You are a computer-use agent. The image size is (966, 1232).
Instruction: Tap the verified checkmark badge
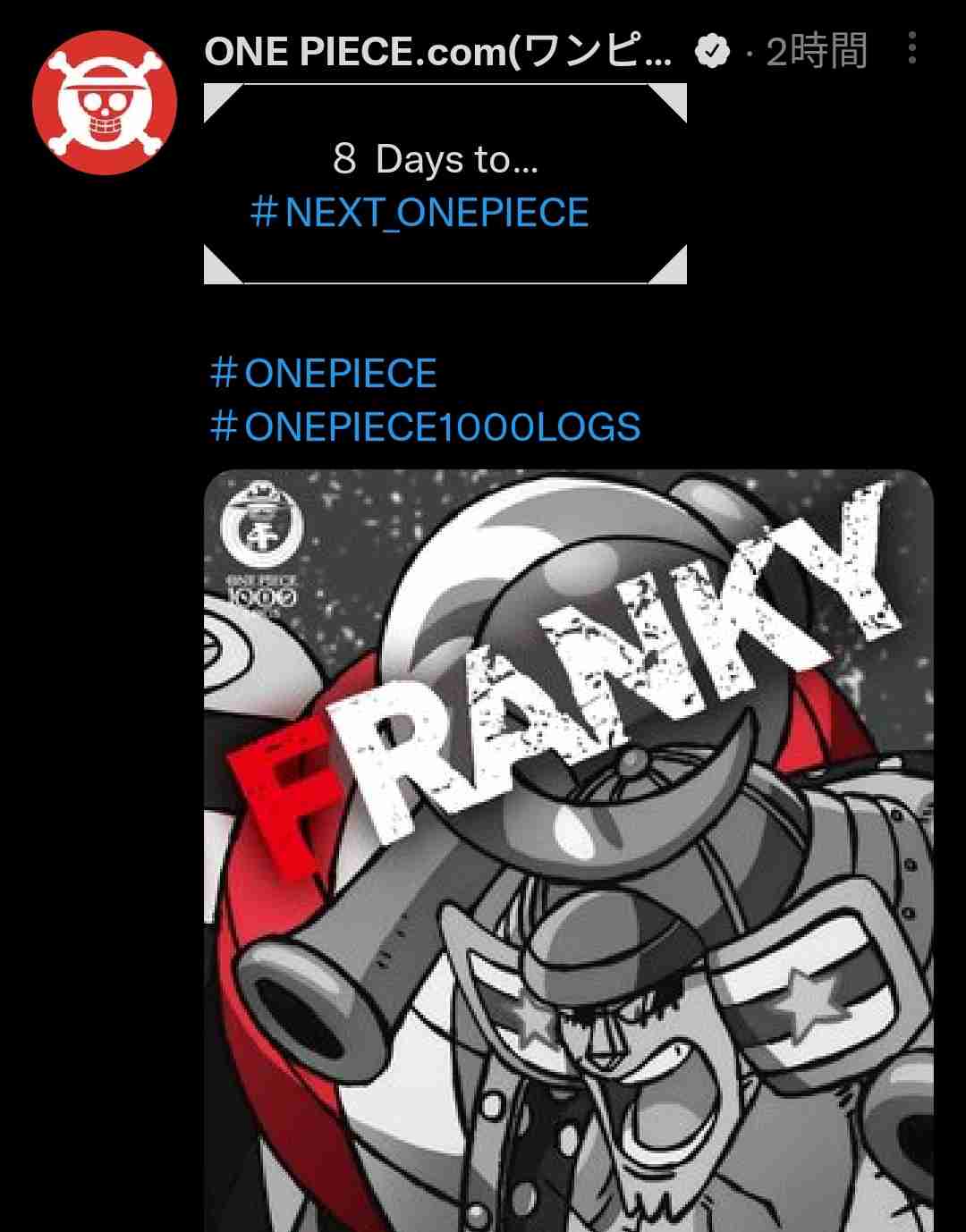coord(712,52)
